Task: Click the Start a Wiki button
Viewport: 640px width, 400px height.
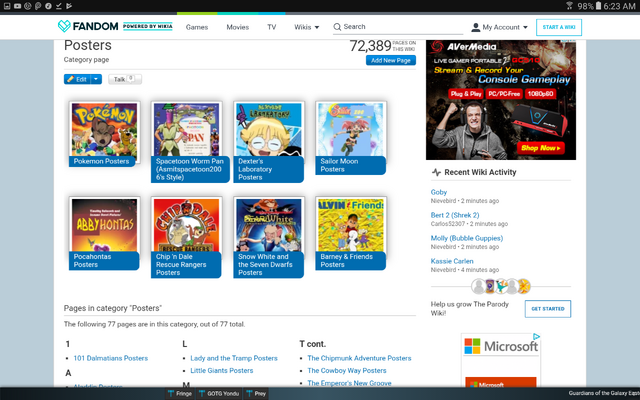Action: [559, 27]
